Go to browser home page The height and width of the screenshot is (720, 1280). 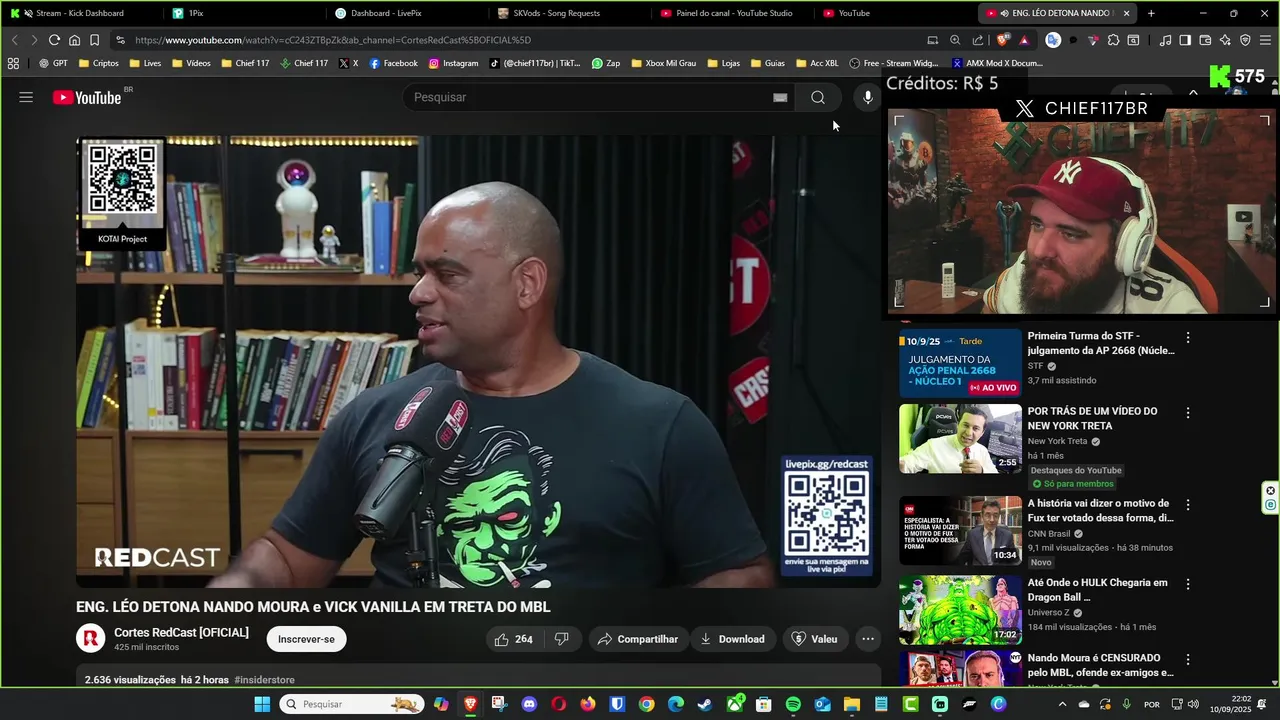[x=74, y=40]
